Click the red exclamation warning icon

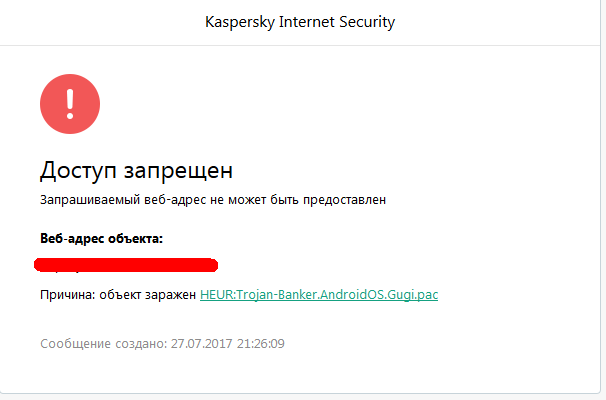coord(70,103)
